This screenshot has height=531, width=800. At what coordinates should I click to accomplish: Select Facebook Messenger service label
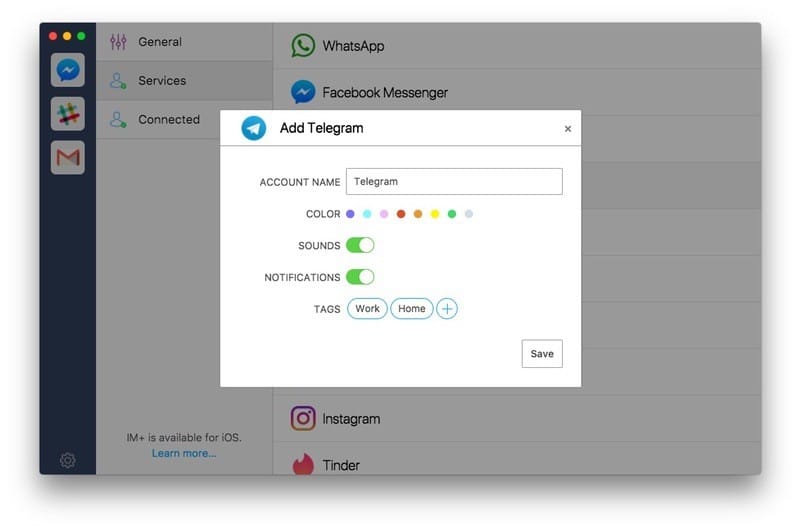point(385,92)
